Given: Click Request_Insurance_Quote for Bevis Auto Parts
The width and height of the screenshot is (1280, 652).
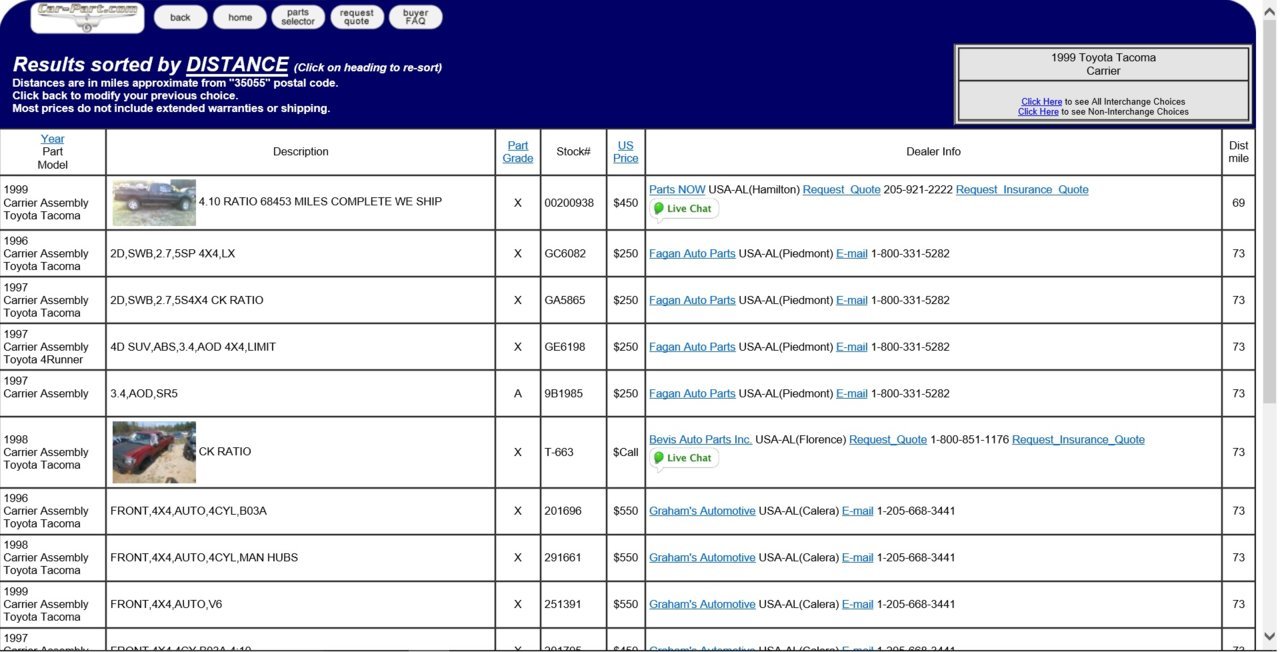Looking at the screenshot, I should point(1078,440).
